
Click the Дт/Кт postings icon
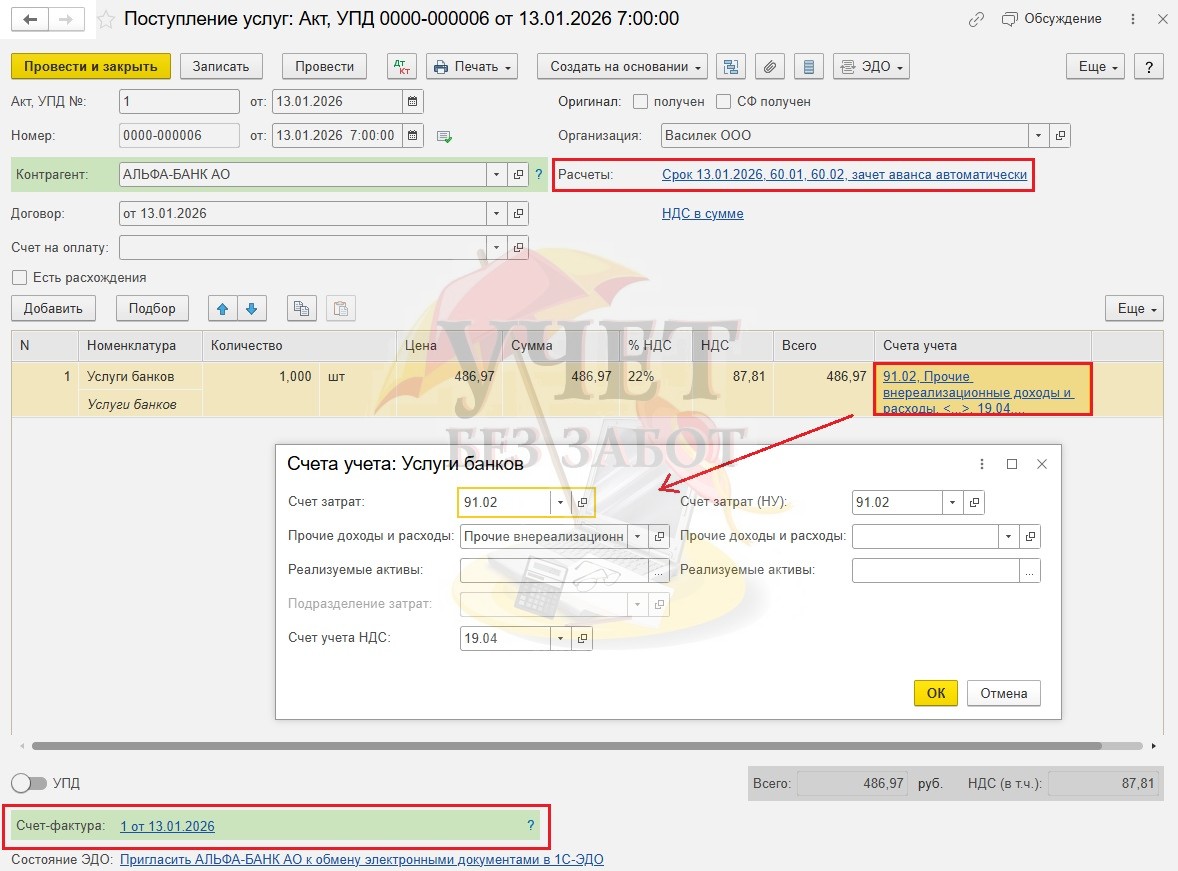click(403, 67)
